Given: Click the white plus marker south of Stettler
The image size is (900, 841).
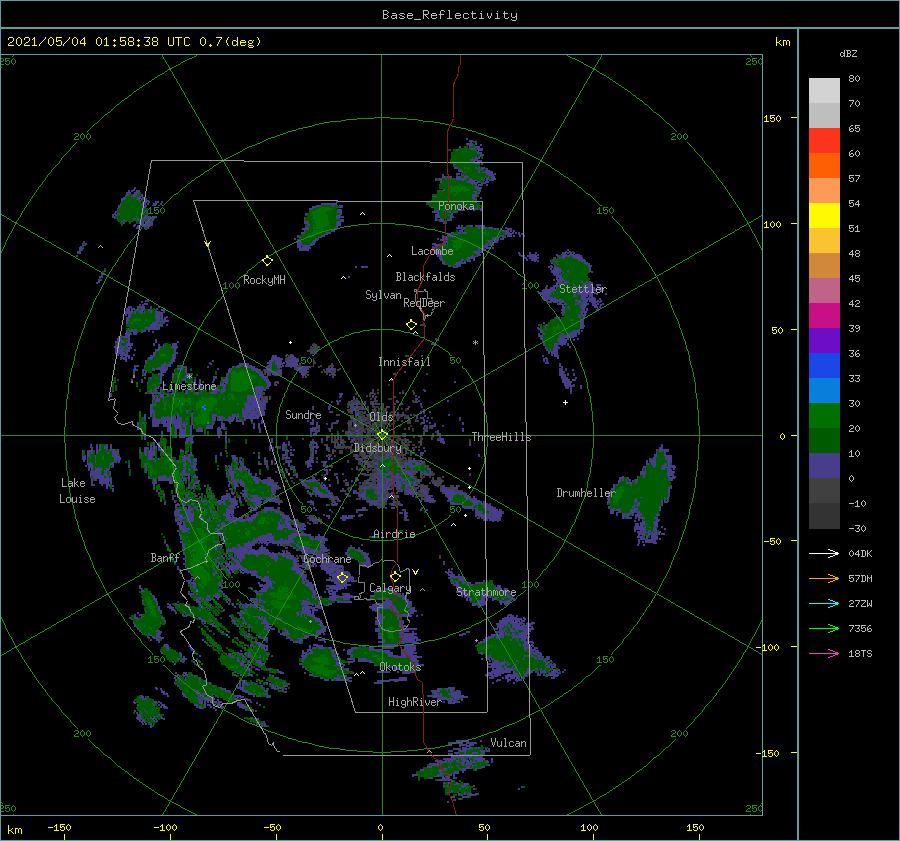Looking at the screenshot, I should (x=565, y=402).
